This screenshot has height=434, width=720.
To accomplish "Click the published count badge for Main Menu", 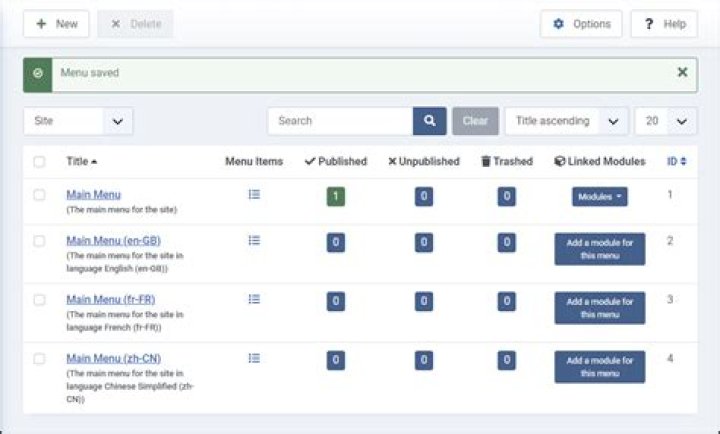I will [336, 197].
